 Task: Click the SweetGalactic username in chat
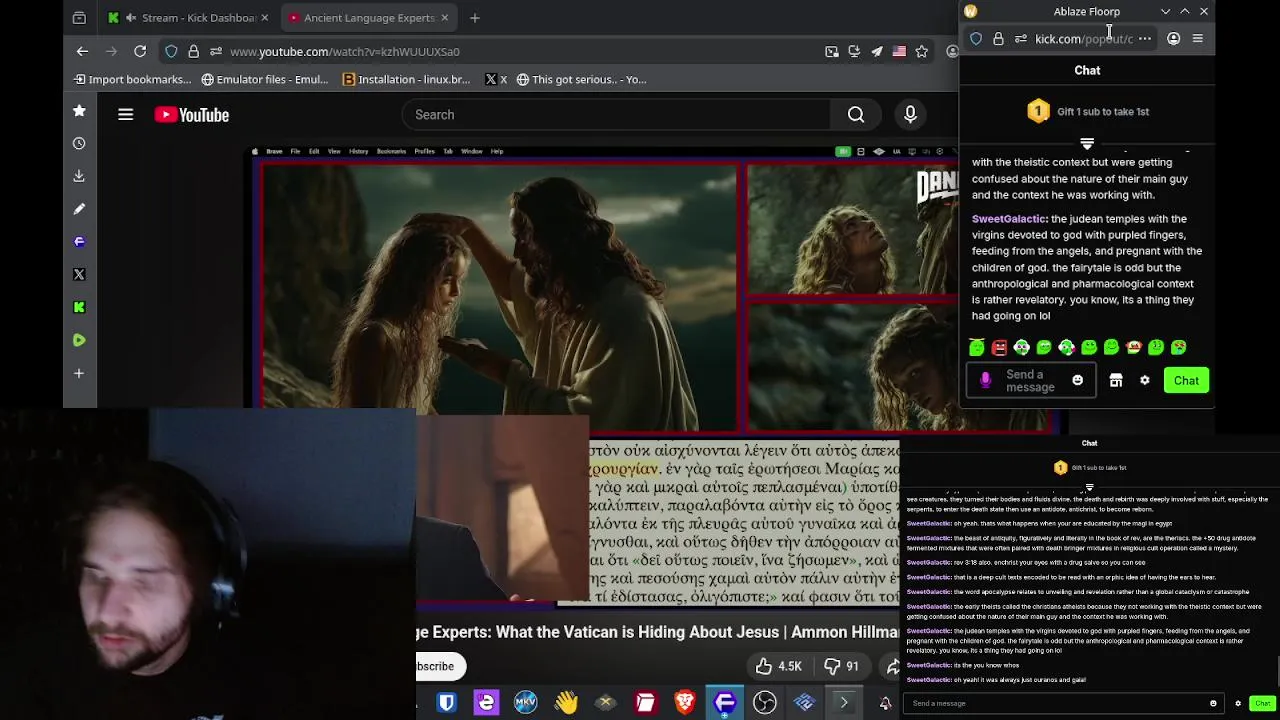click(1008, 219)
